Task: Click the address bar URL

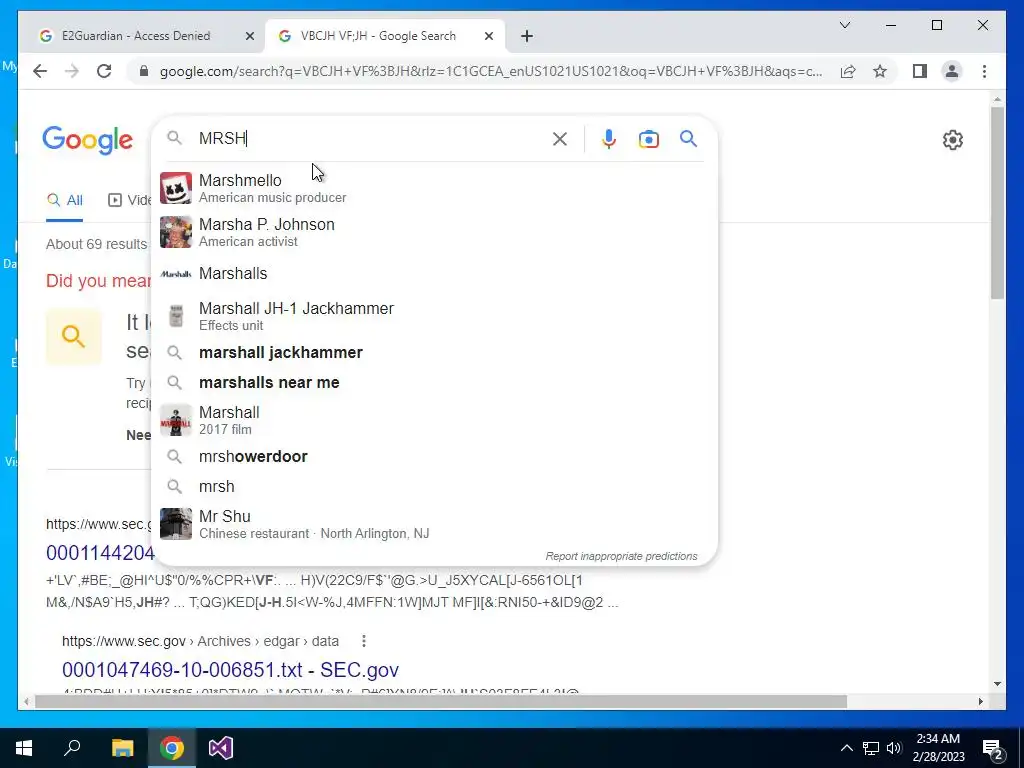Action: pos(490,71)
